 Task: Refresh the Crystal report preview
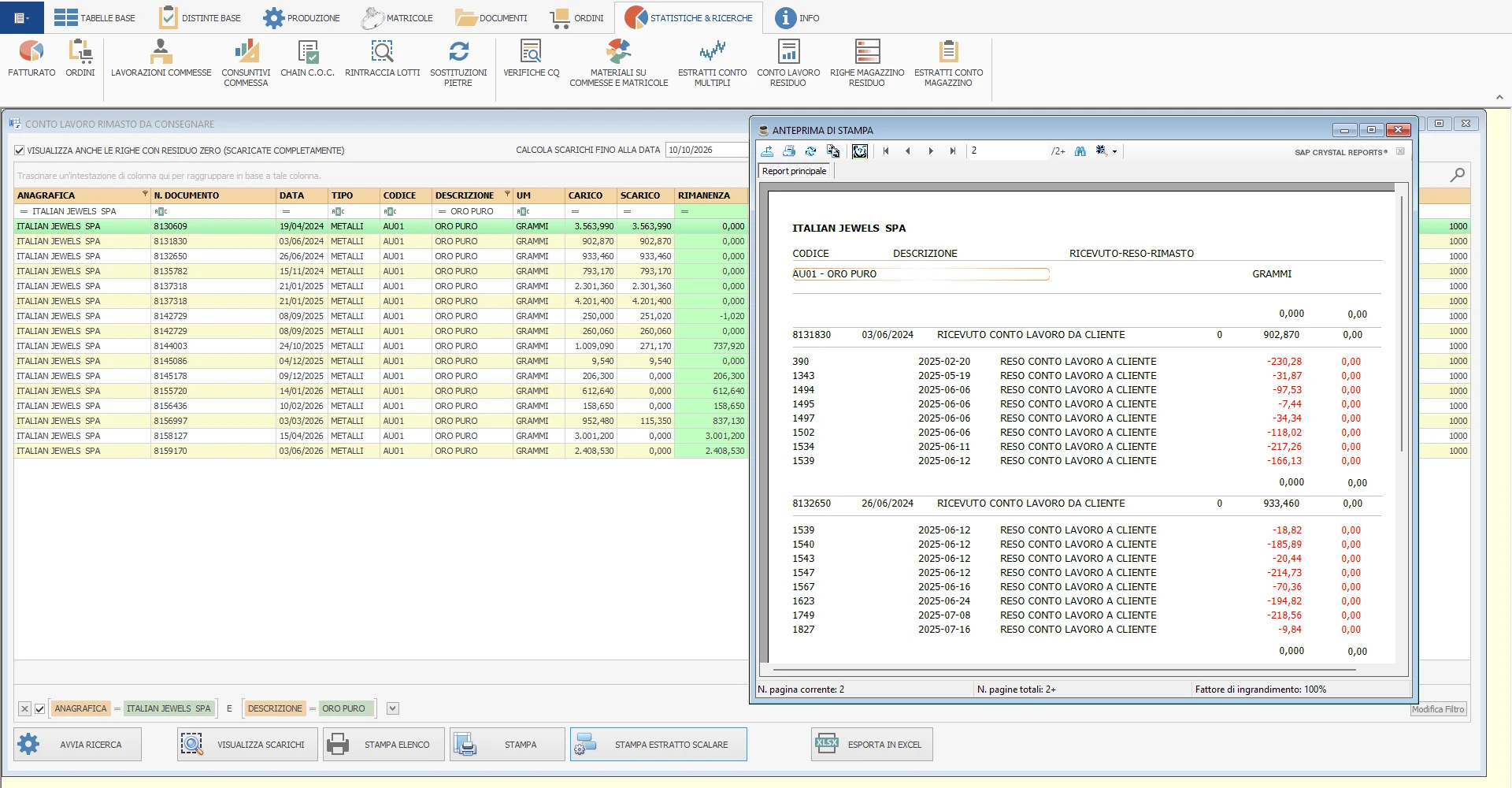coord(810,151)
